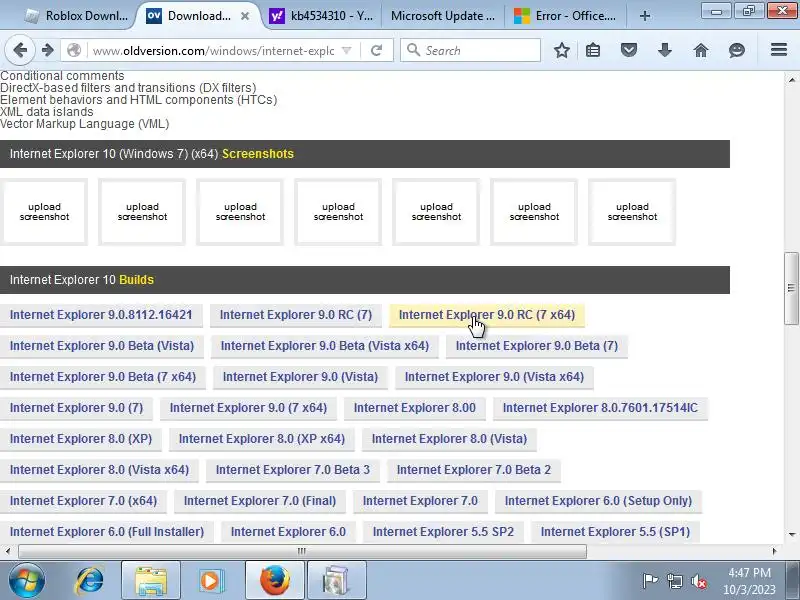Open Internet Explorer 8.00 link
The height and width of the screenshot is (600, 800).
point(415,408)
